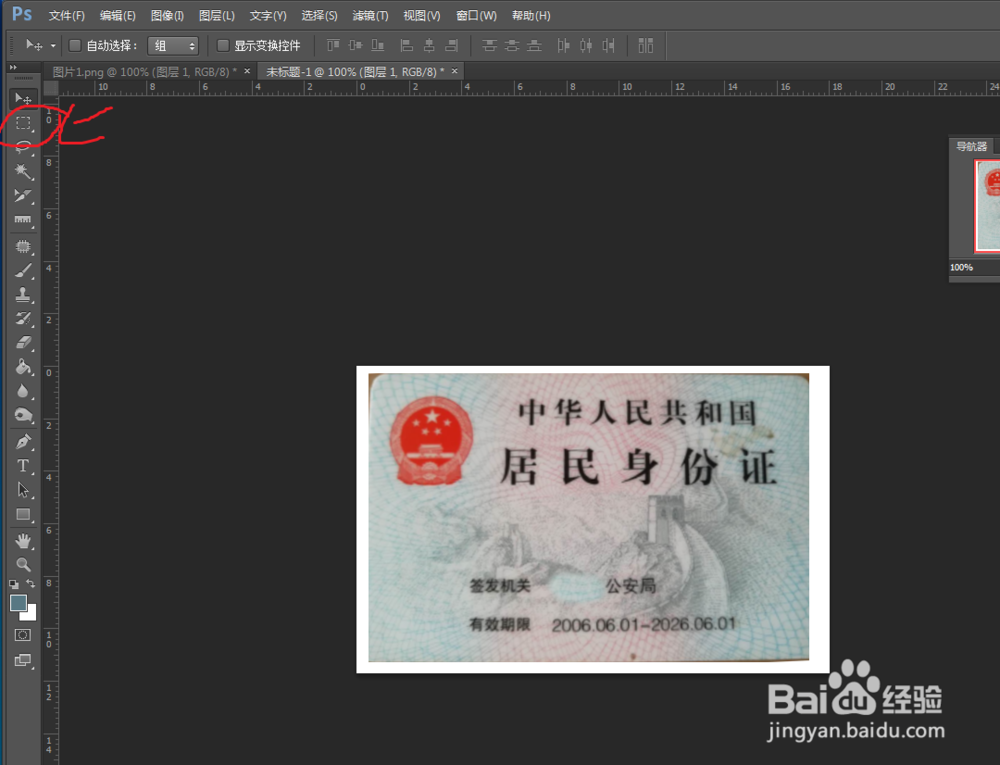Select the Brush tool
The width and height of the screenshot is (1000, 765).
pos(23,270)
